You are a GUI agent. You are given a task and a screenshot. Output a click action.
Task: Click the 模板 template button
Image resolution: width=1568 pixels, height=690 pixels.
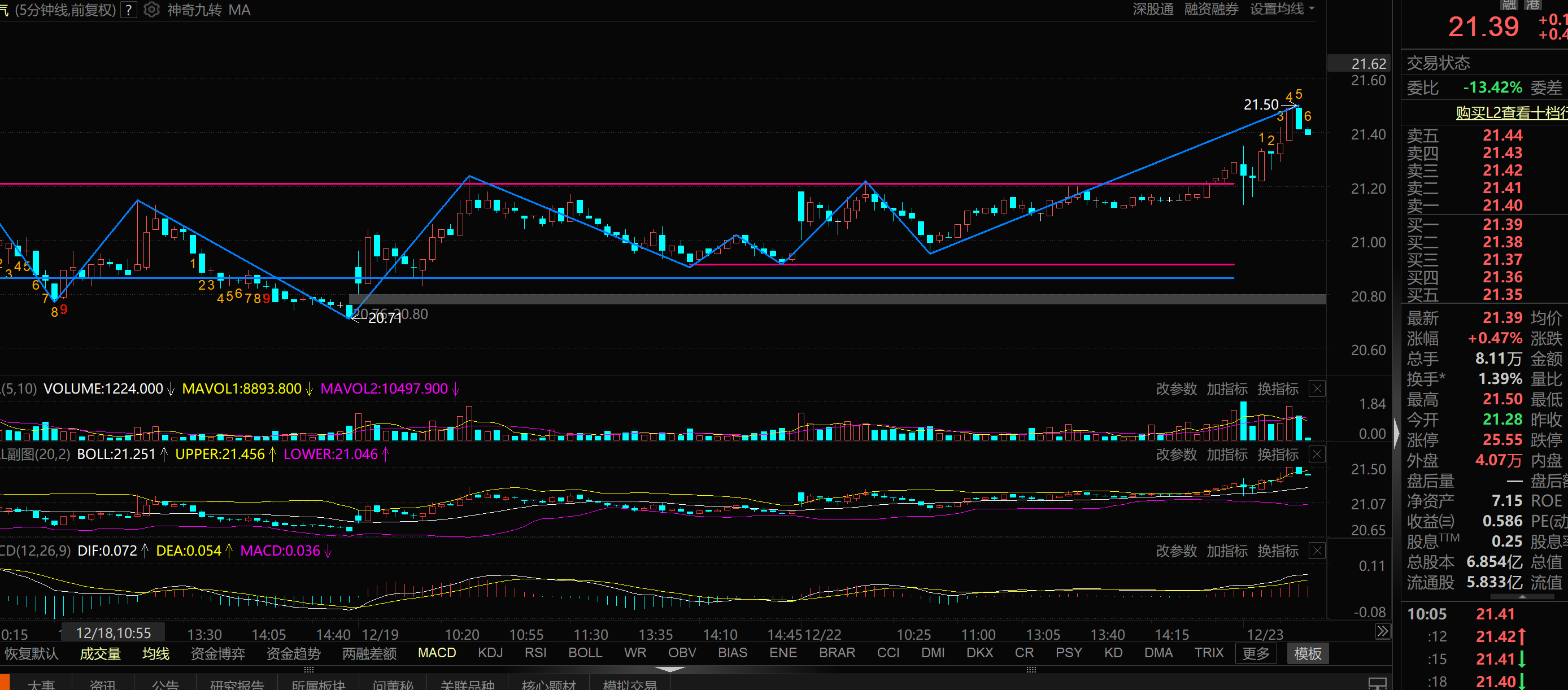1308,653
